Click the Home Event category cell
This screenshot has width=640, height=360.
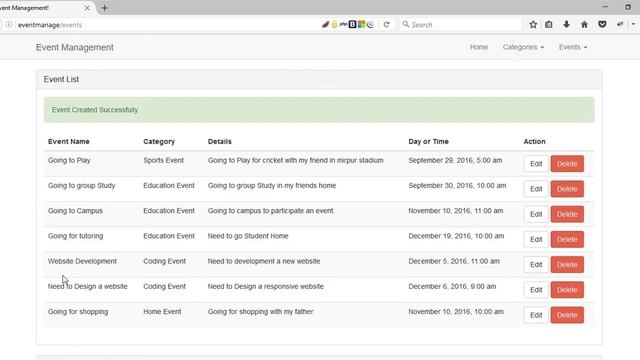tap(162, 312)
